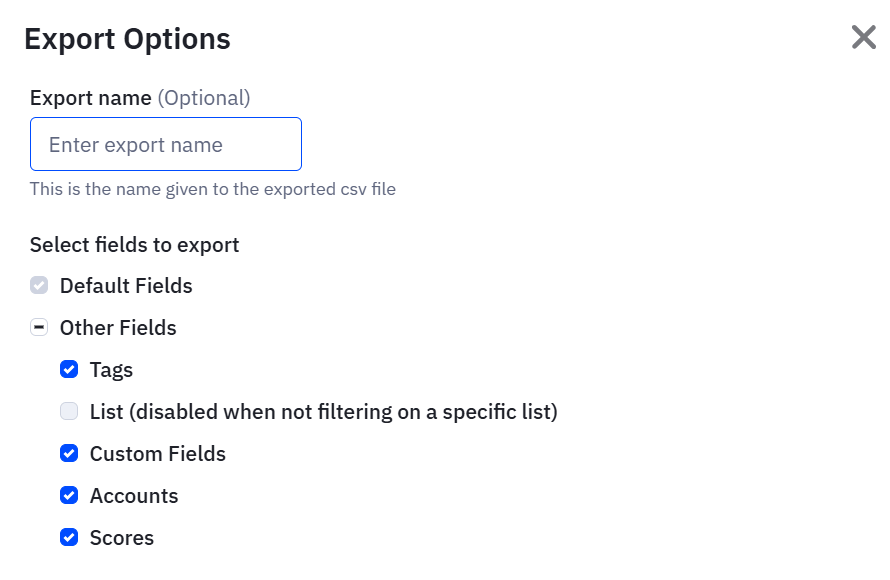Click into the export name input field

pos(165,144)
